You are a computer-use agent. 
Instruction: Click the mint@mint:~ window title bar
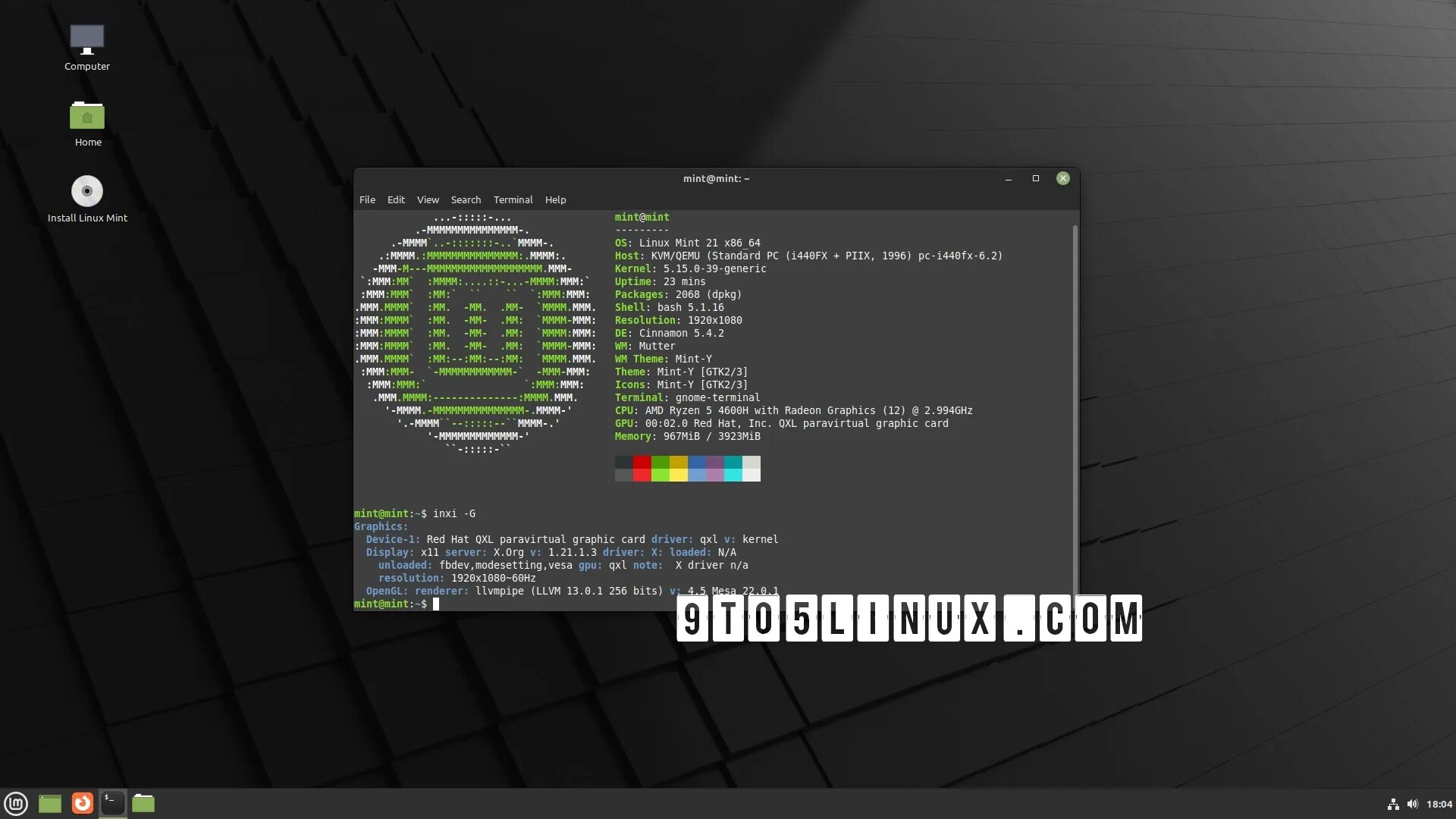(716, 179)
